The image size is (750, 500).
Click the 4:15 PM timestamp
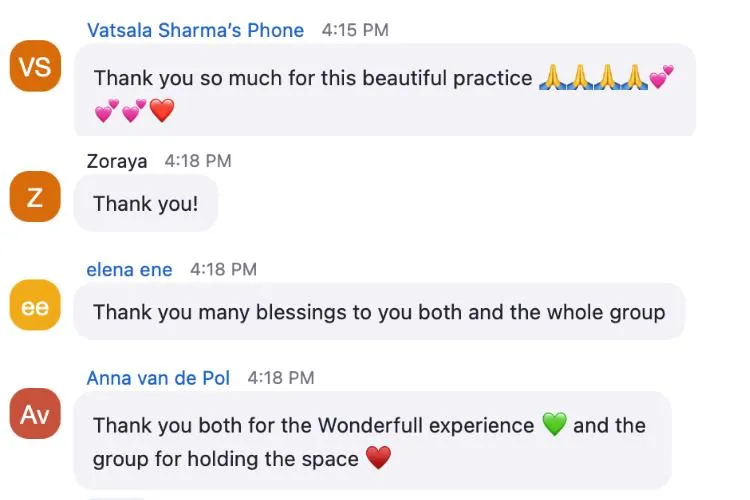(x=355, y=30)
